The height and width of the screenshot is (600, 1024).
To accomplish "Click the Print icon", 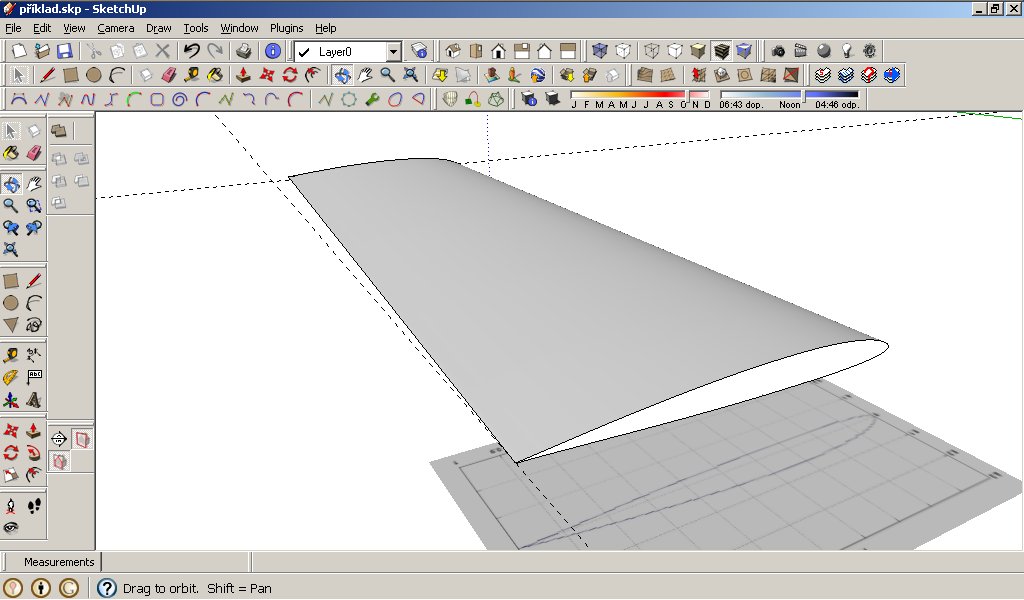I will tap(243, 51).
